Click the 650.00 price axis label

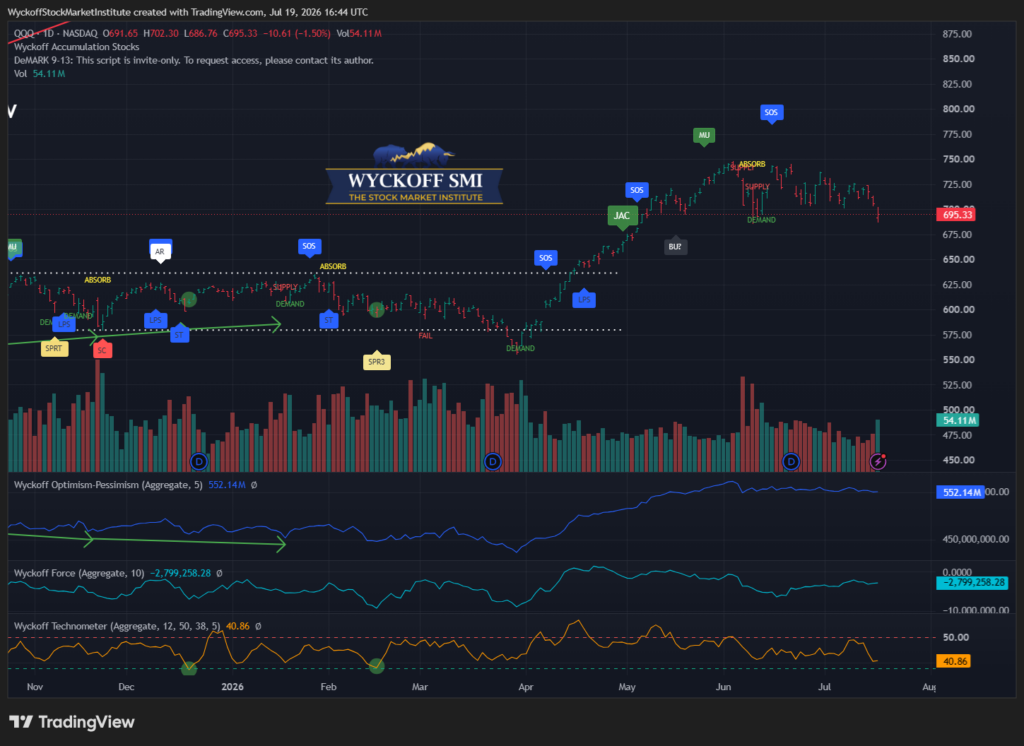coord(957,259)
